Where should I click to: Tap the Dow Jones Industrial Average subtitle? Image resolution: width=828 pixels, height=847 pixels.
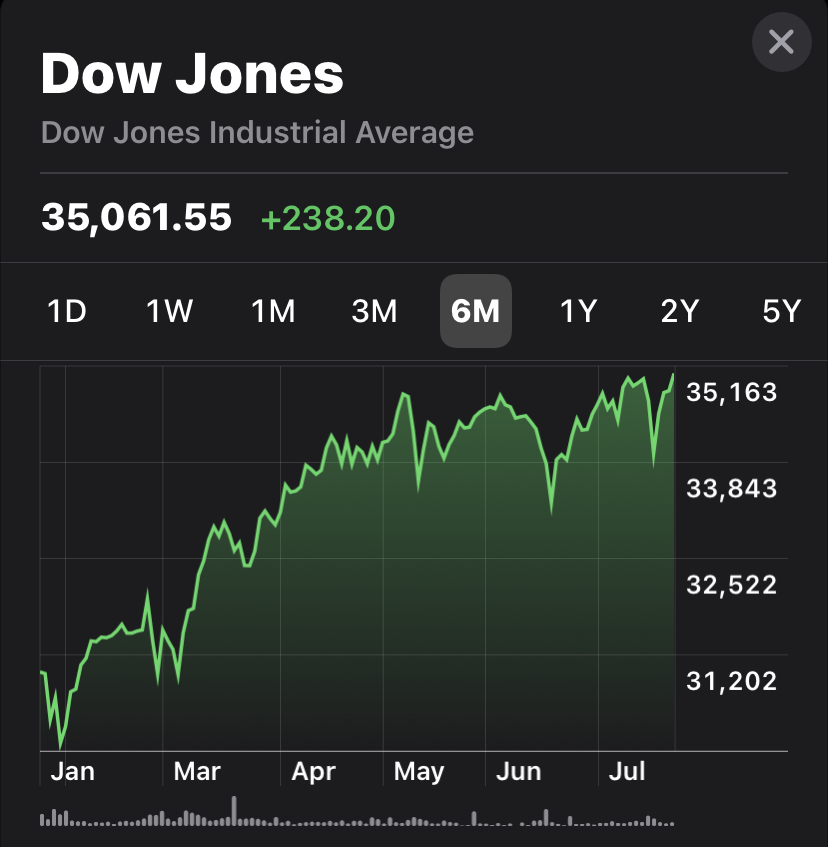tap(257, 132)
